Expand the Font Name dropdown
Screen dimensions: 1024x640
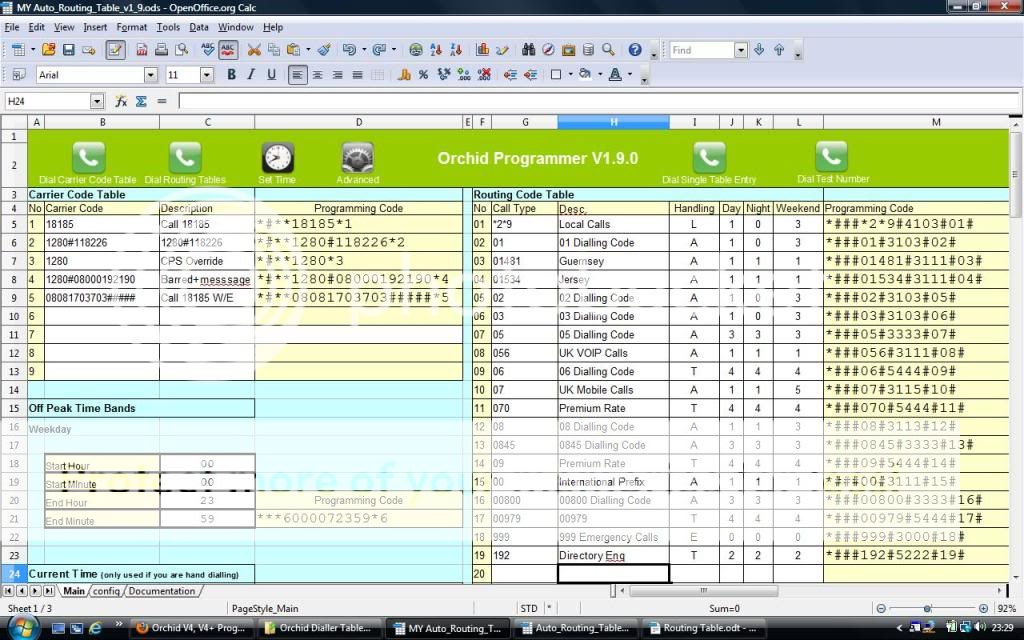pyautogui.click(x=151, y=74)
